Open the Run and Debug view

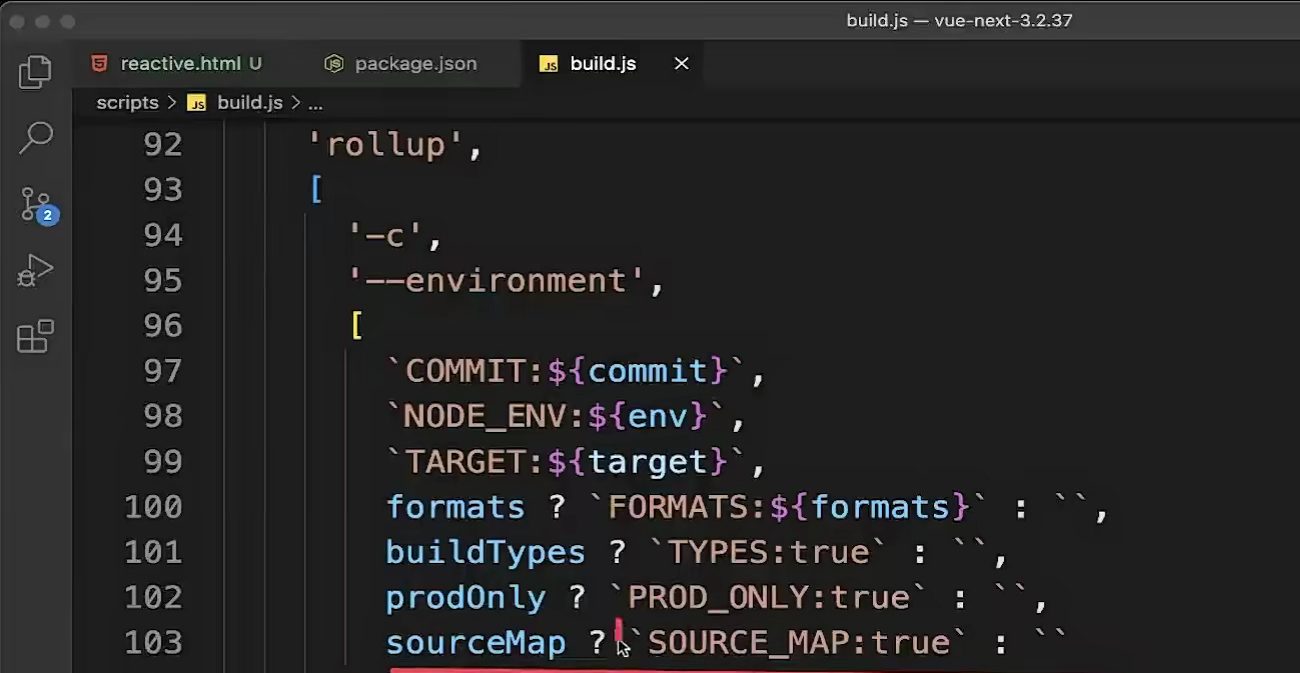point(35,271)
